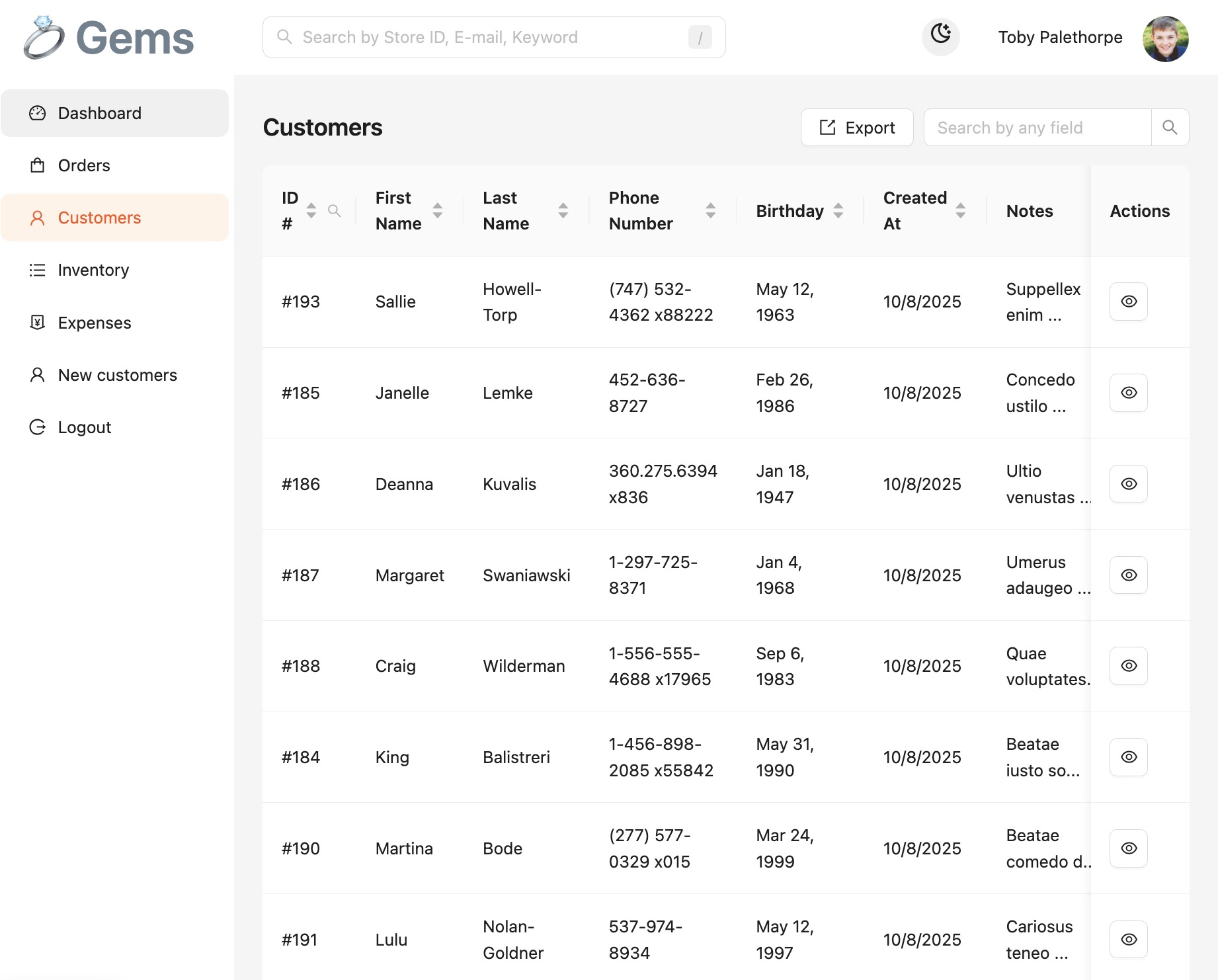Click the ID column search magnifier icon
The width and height of the screenshot is (1218, 980).
(x=335, y=211)
